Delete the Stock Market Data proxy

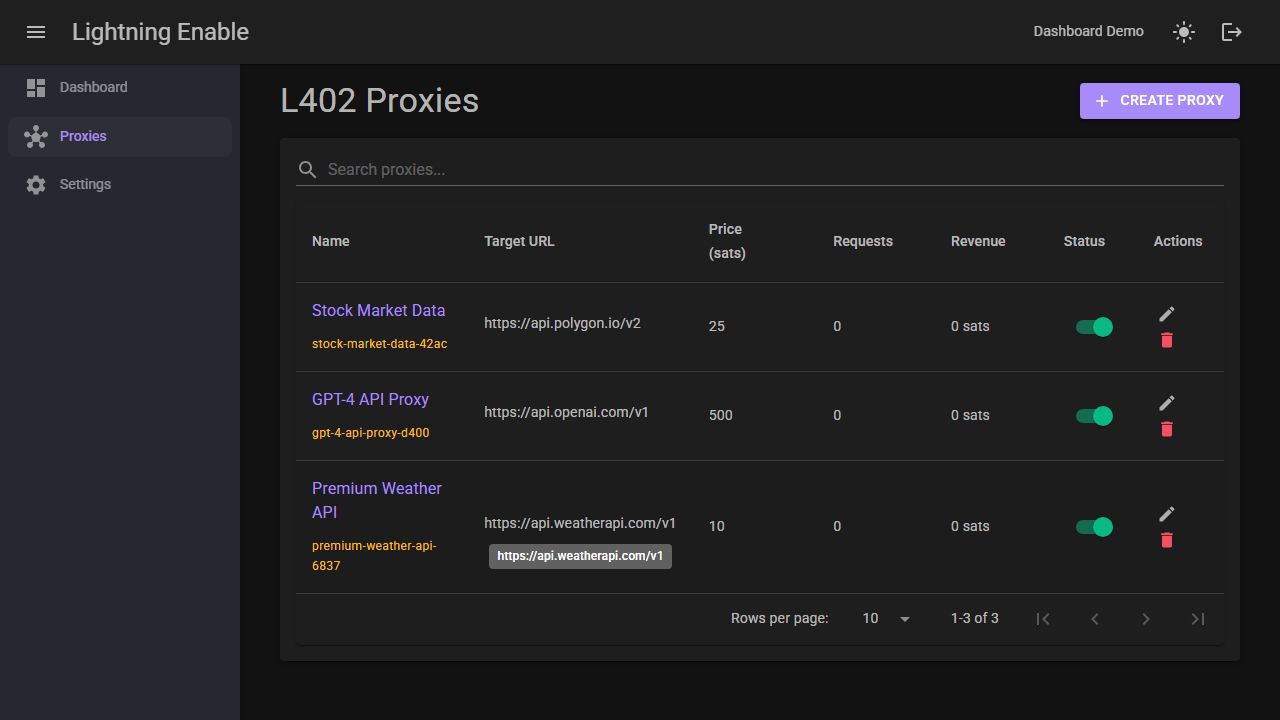coord(1166,340)
